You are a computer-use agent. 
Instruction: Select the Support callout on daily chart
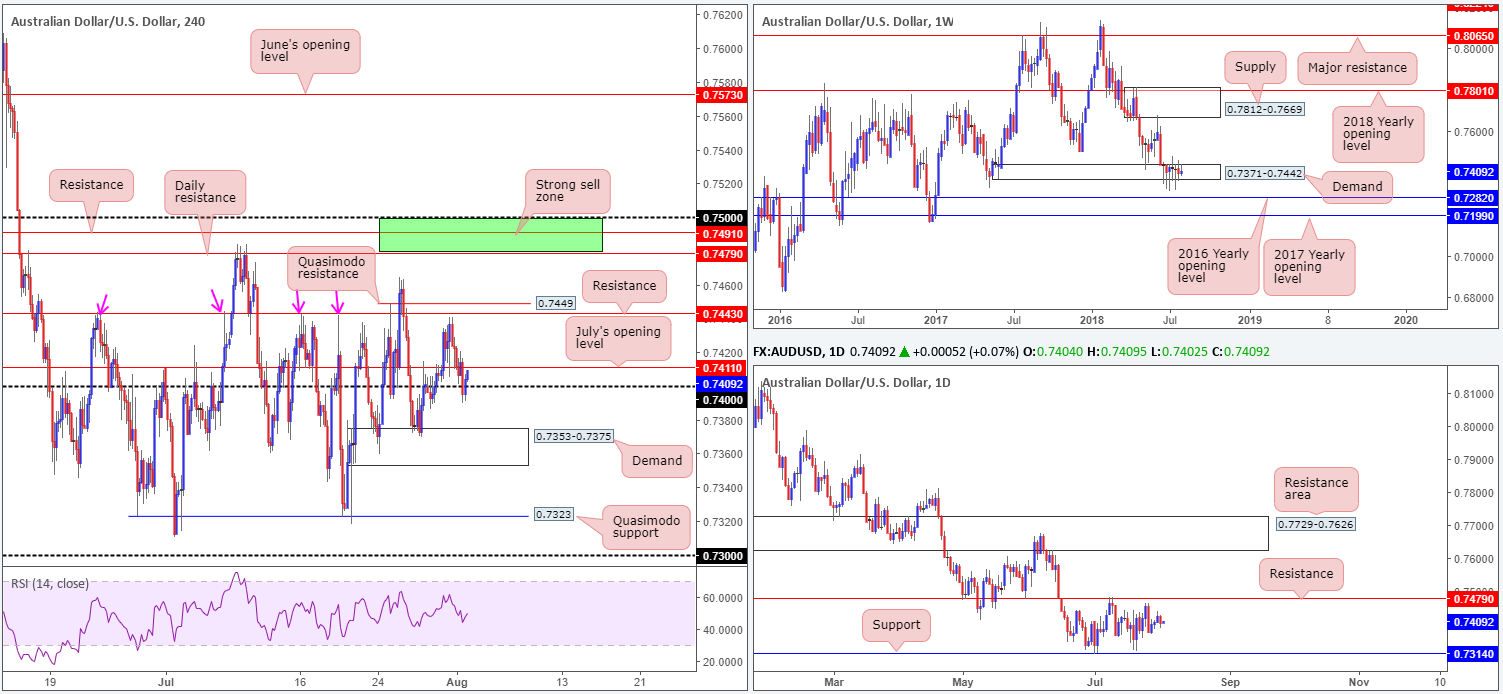896,625
